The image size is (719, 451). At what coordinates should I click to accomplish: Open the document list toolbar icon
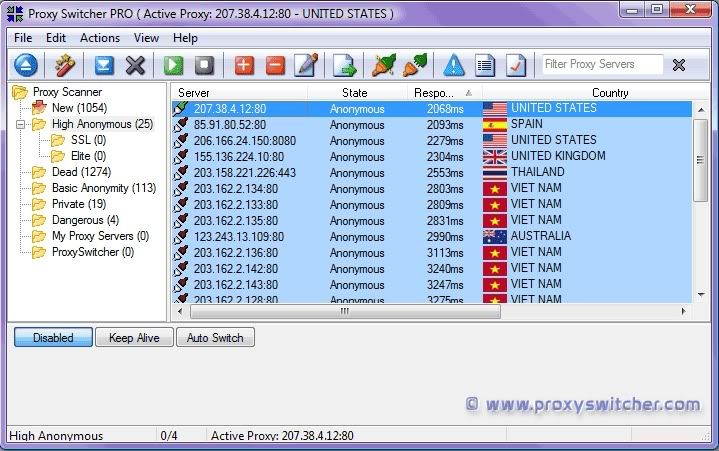(x=485, y=65)
